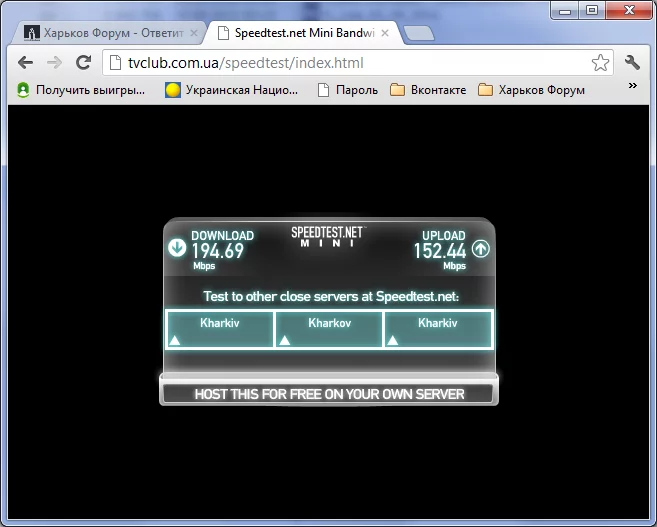Click the browser forward arrow
Viewport: 657px width, 527px height.
click(54, 63)
